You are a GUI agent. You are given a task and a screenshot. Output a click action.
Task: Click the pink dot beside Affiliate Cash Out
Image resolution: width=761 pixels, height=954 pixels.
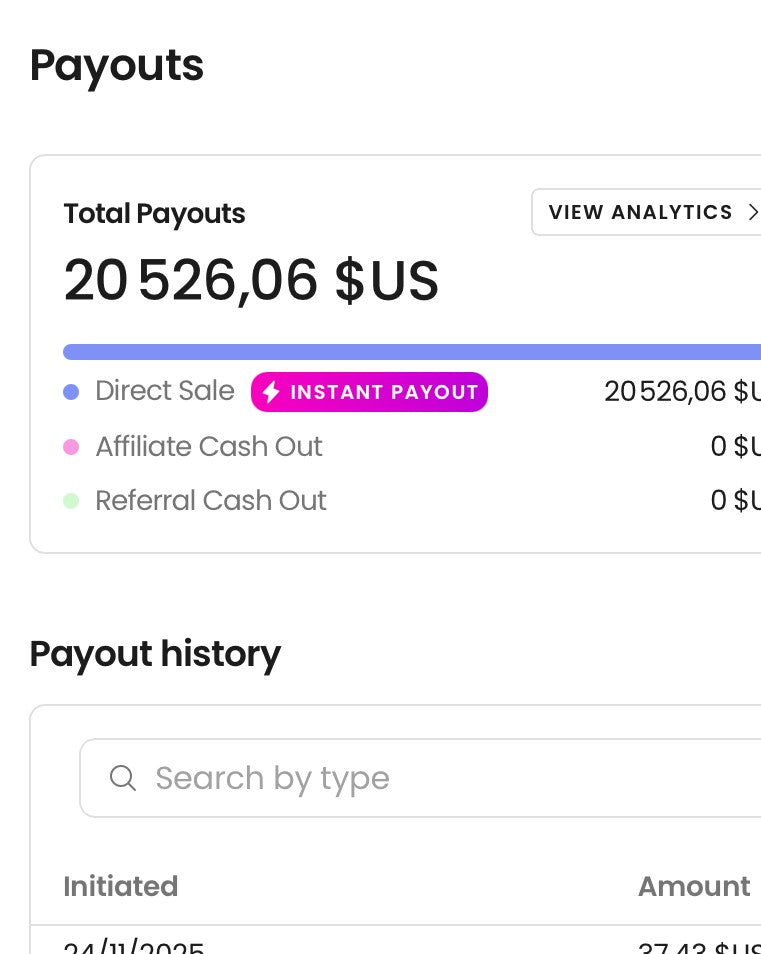(71, 447)
